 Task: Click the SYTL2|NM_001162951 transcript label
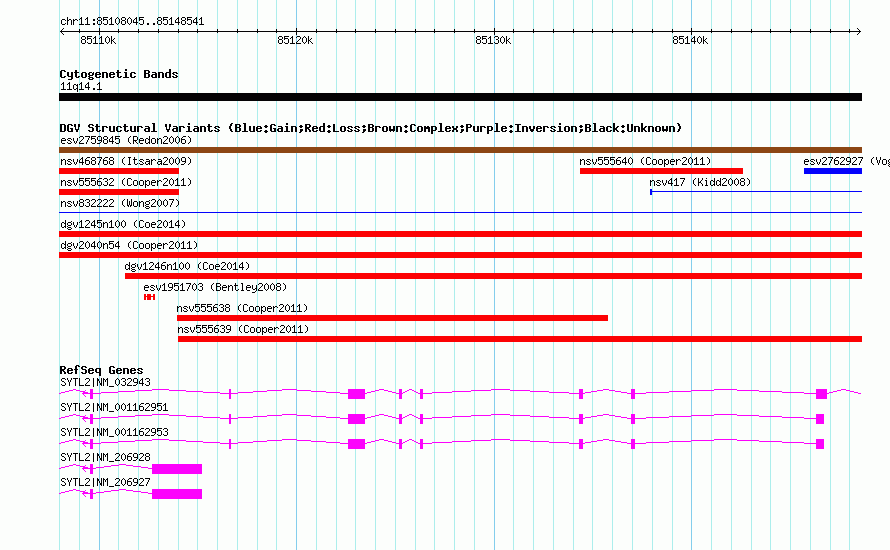point(114,408)
